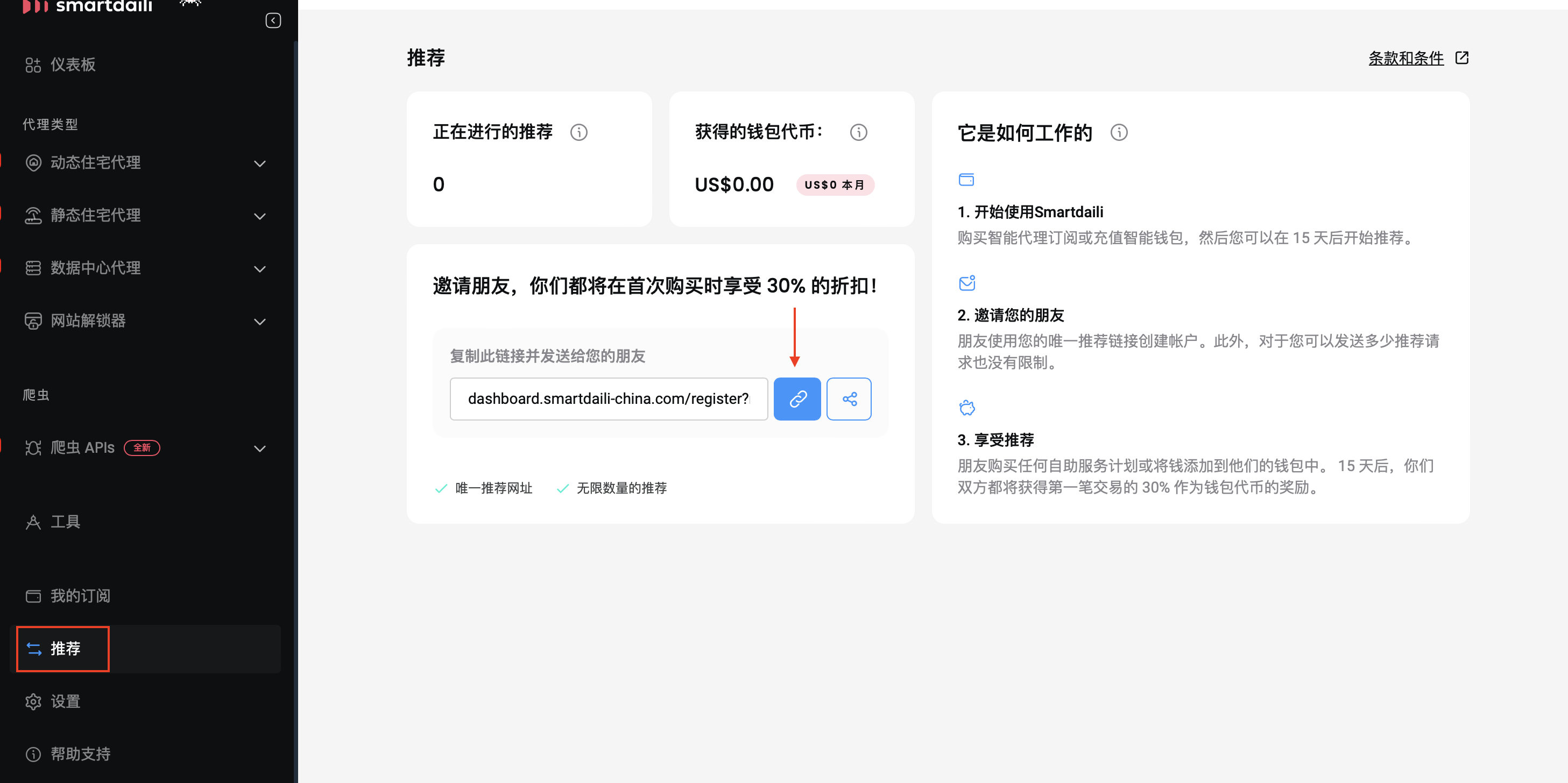
Task: Click the 复制此链接并发送给您的朋友 label
Action: (x=547, y=356)
